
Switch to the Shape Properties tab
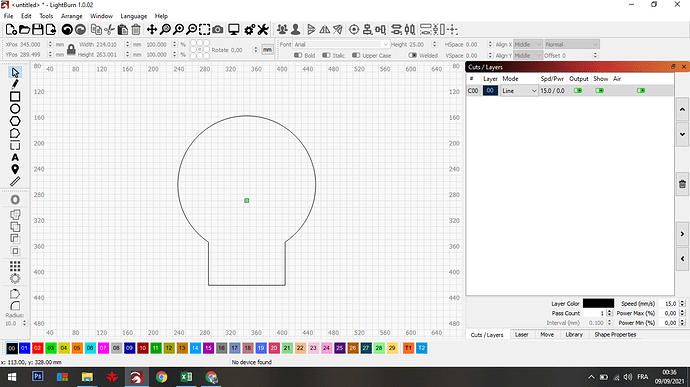[x=615, y=335]
